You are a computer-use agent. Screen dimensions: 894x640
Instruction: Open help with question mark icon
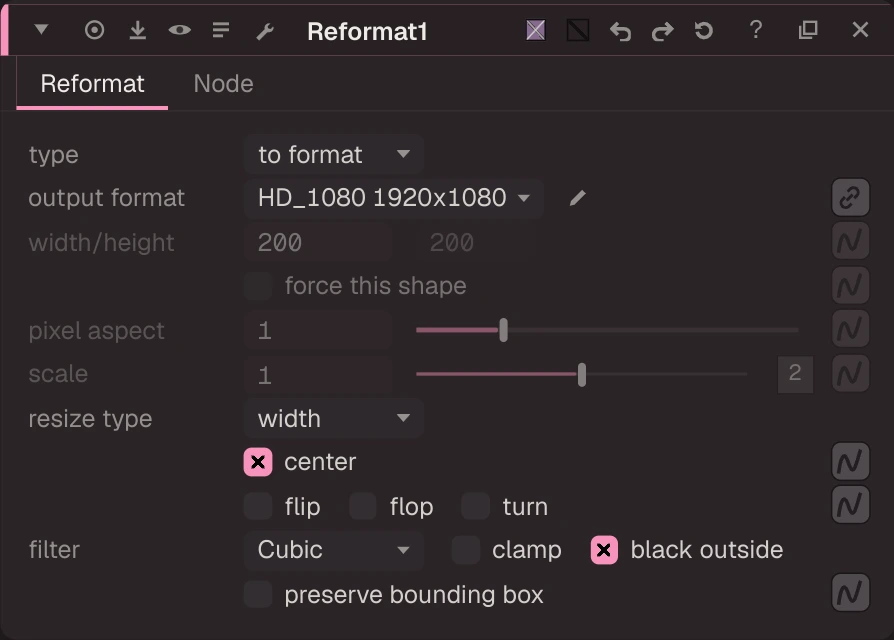(x=756, y=30)
